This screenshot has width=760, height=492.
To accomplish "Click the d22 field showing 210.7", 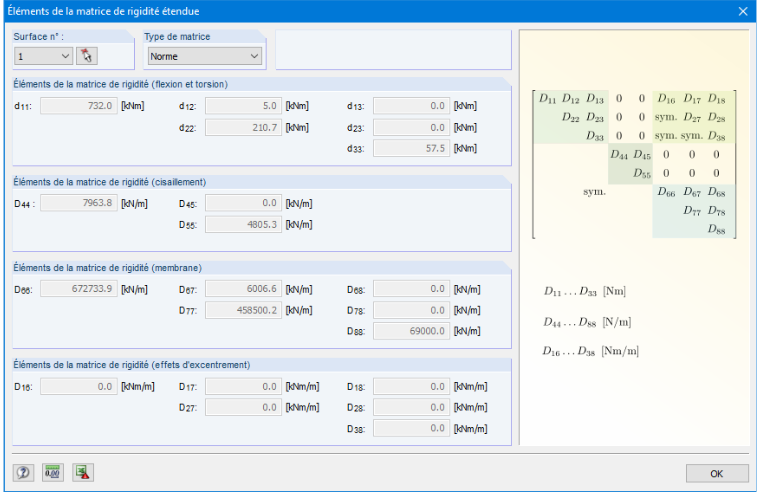I will (x=243, y=127).
